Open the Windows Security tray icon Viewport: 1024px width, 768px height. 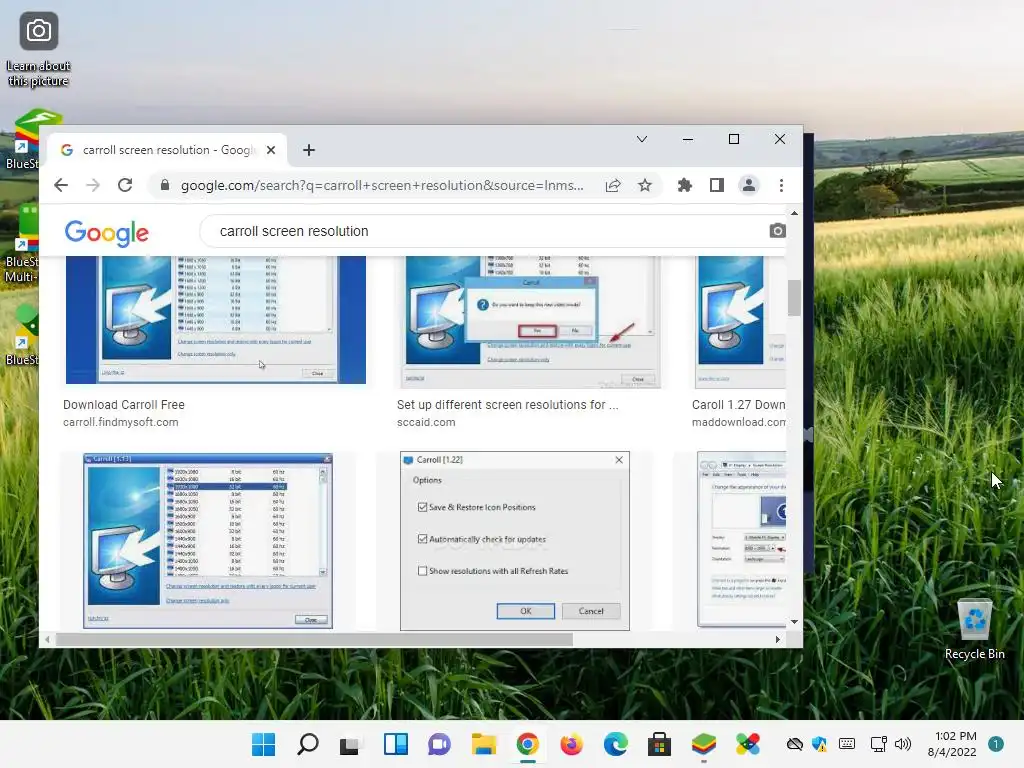coord(820,744)
